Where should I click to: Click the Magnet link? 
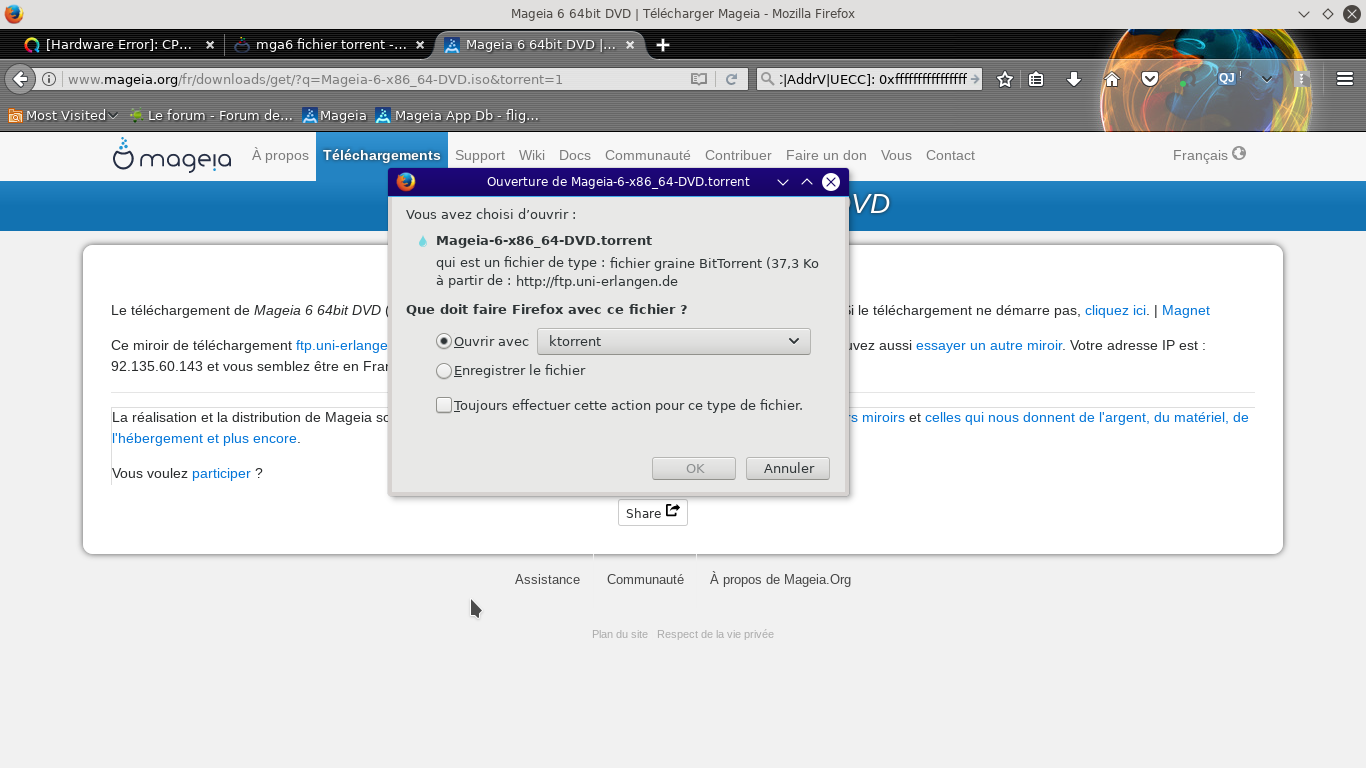pos(1186,310)
